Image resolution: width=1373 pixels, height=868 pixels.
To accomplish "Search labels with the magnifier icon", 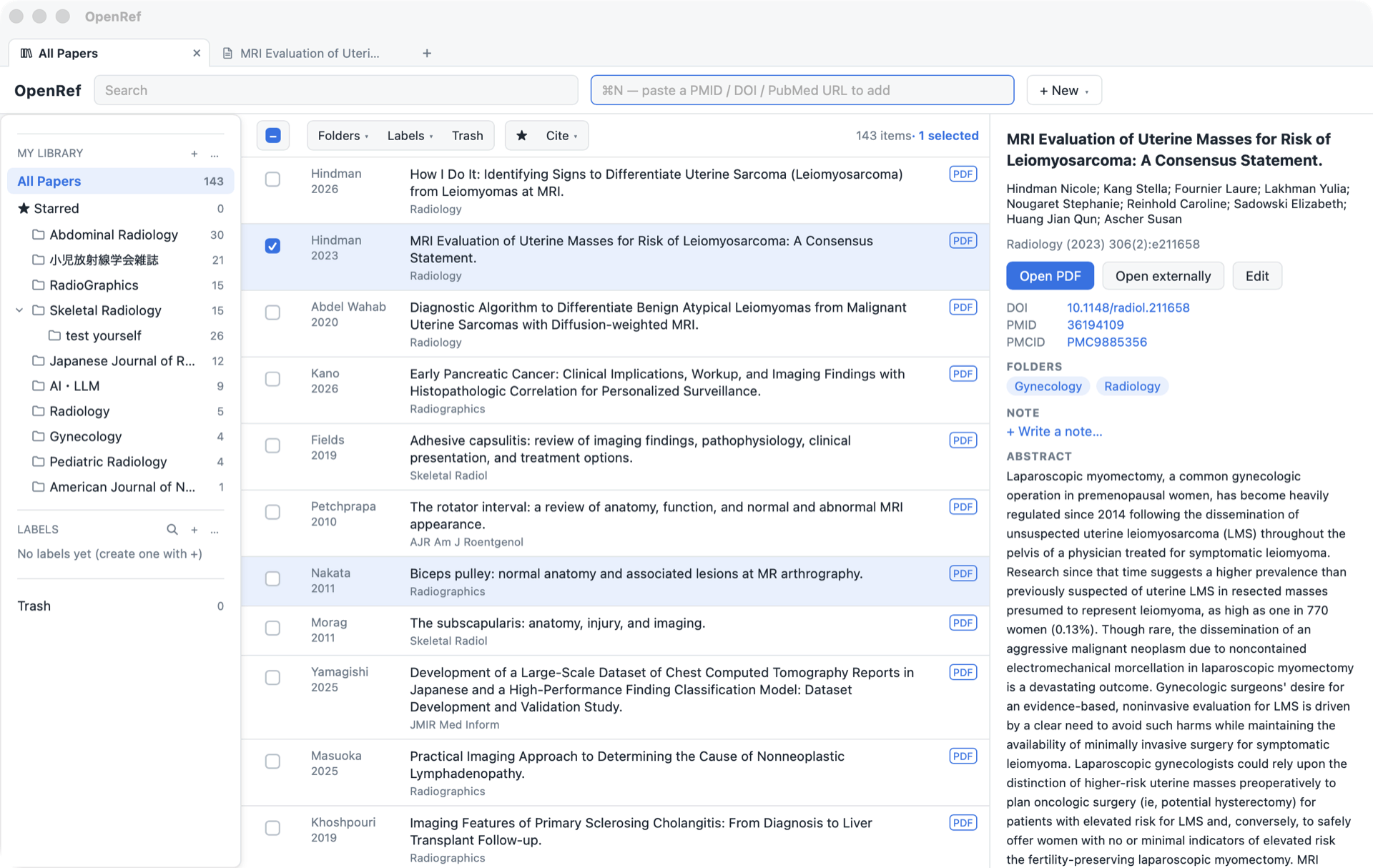I will tap(172, 530).
